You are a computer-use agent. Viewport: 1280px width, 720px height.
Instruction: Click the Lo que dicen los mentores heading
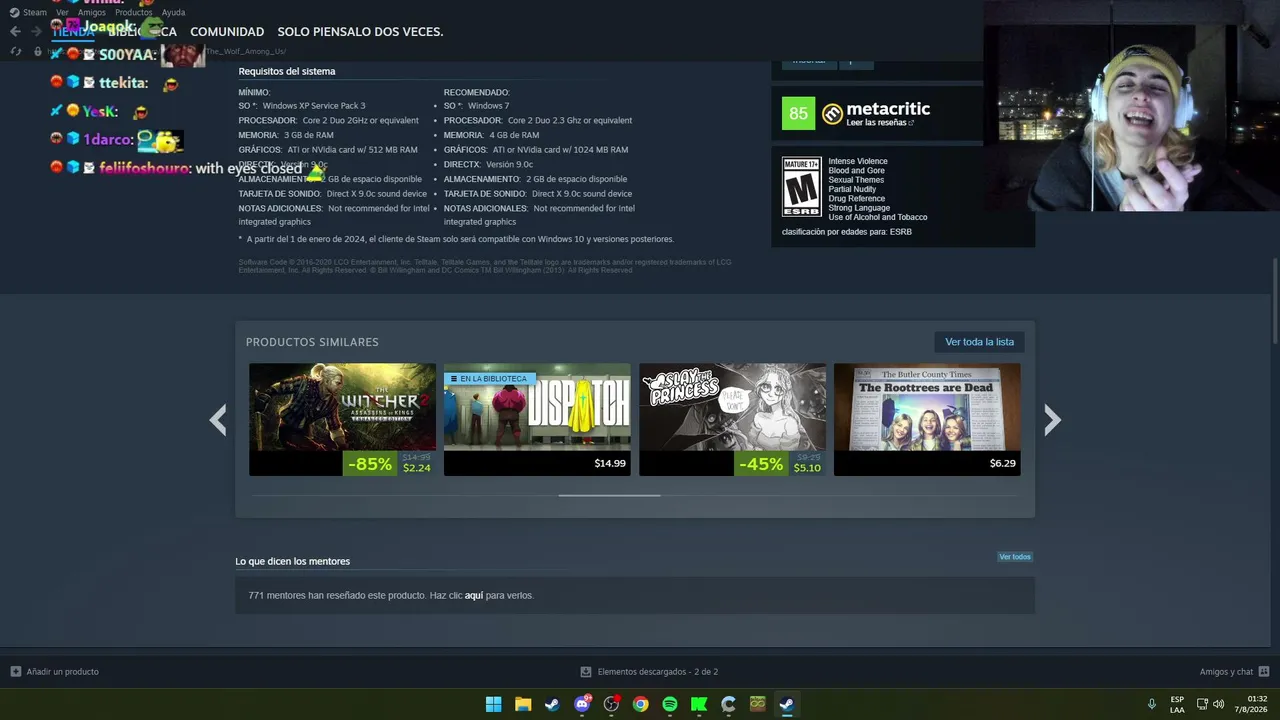click(x=293, y=562)
